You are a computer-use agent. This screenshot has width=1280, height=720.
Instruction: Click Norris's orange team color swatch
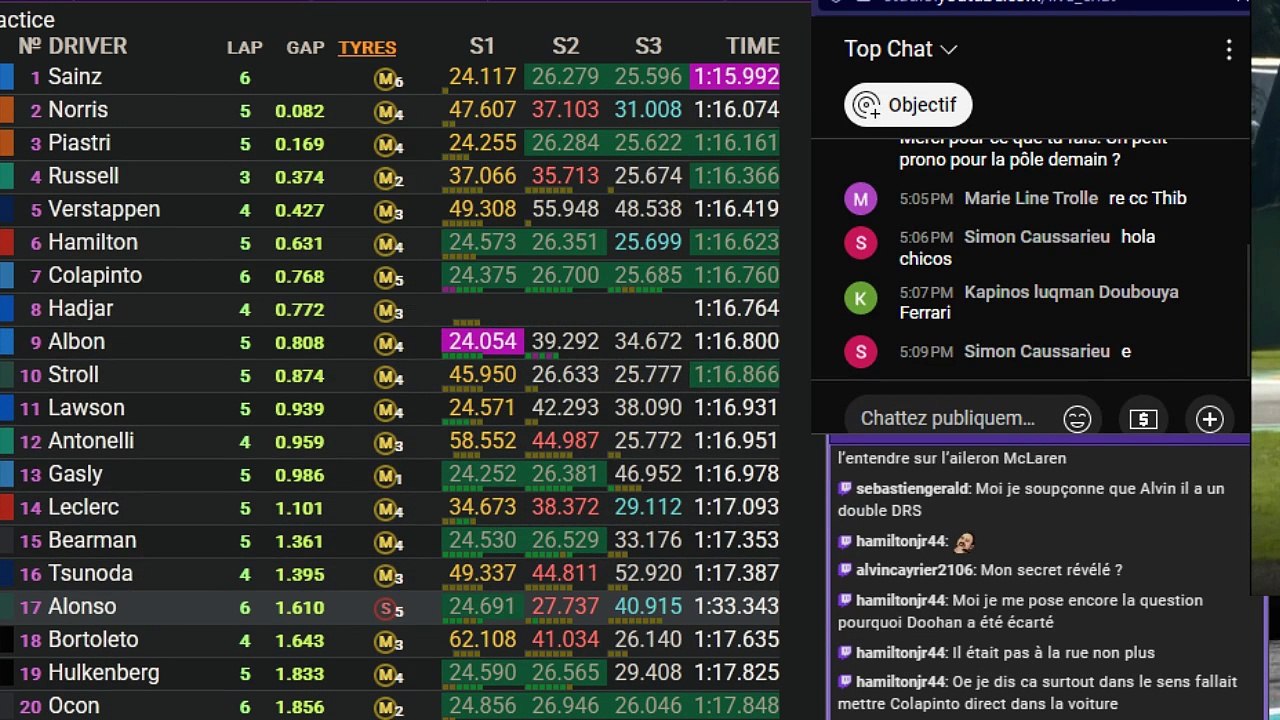click(x=6, y=110)
